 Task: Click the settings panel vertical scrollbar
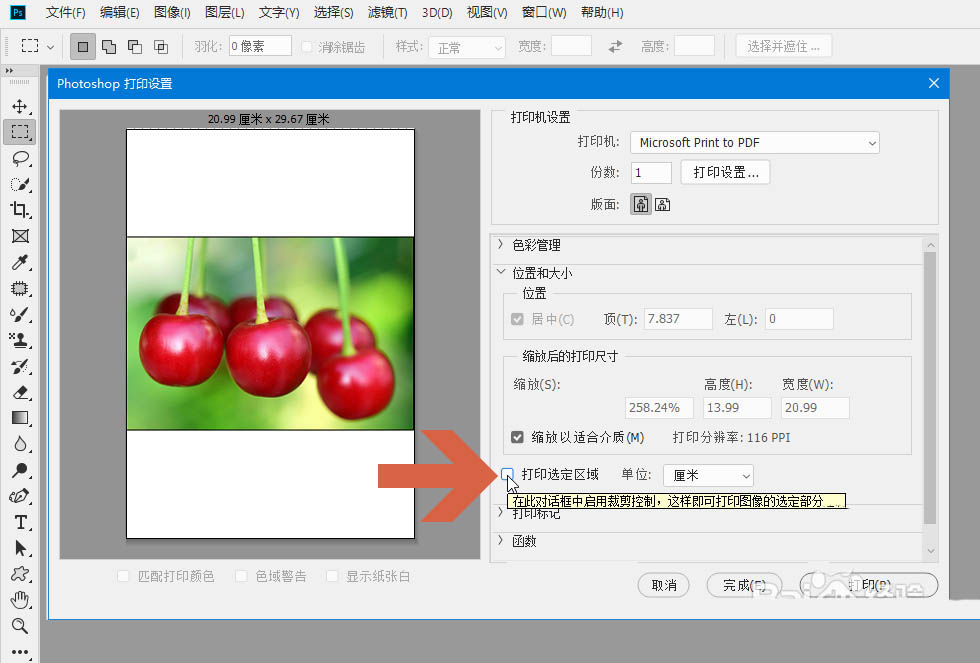[930, 387]
